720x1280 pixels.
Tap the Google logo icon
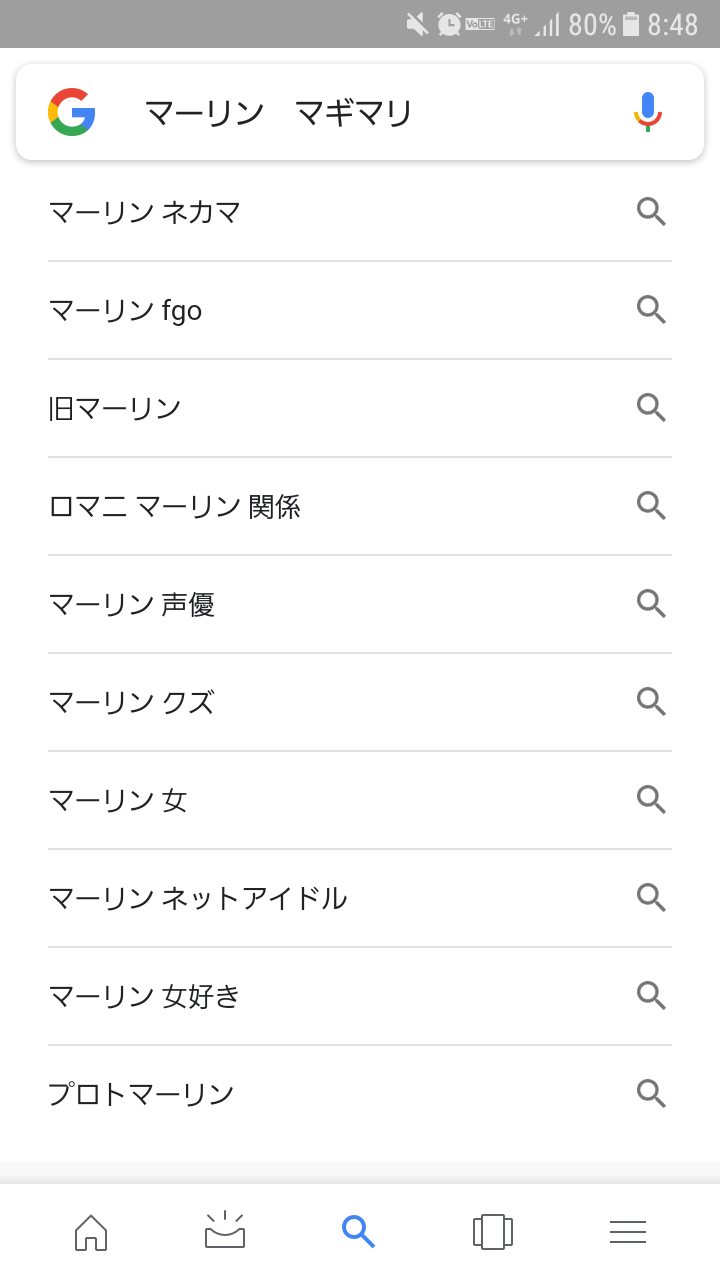click(x=72, y=112)
